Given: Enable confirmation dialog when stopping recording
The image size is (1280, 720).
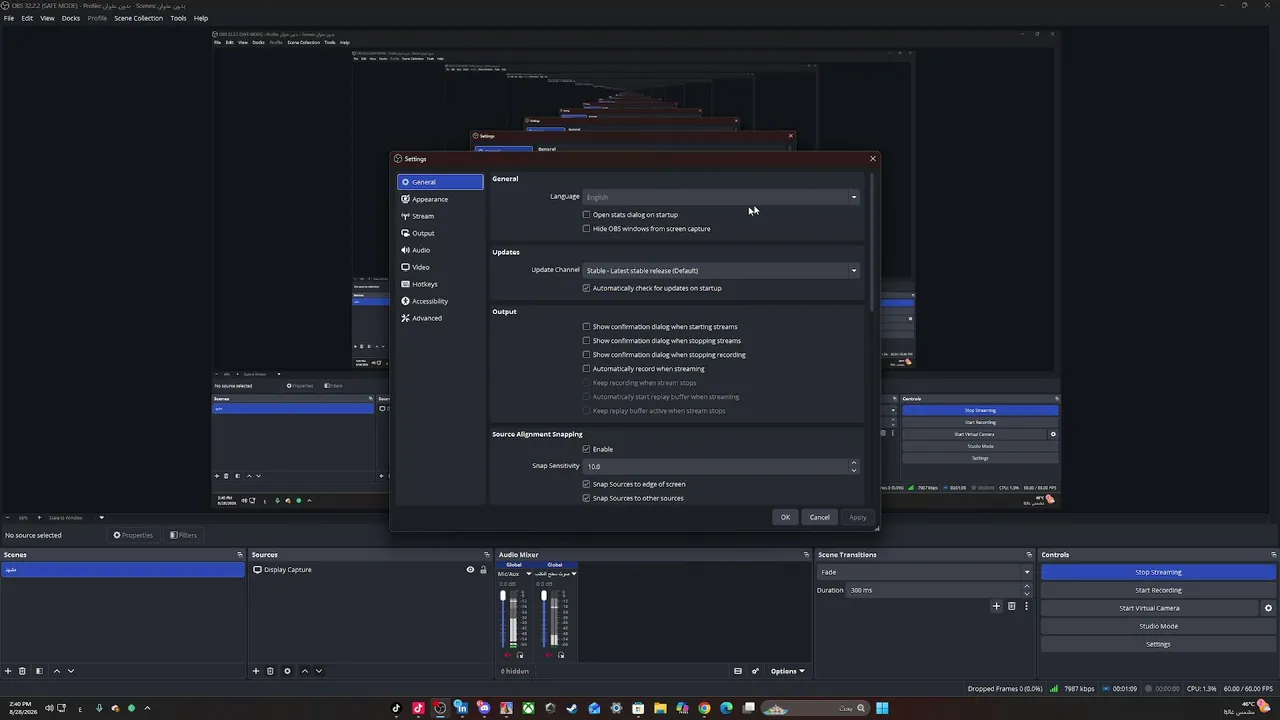Looking at the screenshot, I should click(587, 355).
